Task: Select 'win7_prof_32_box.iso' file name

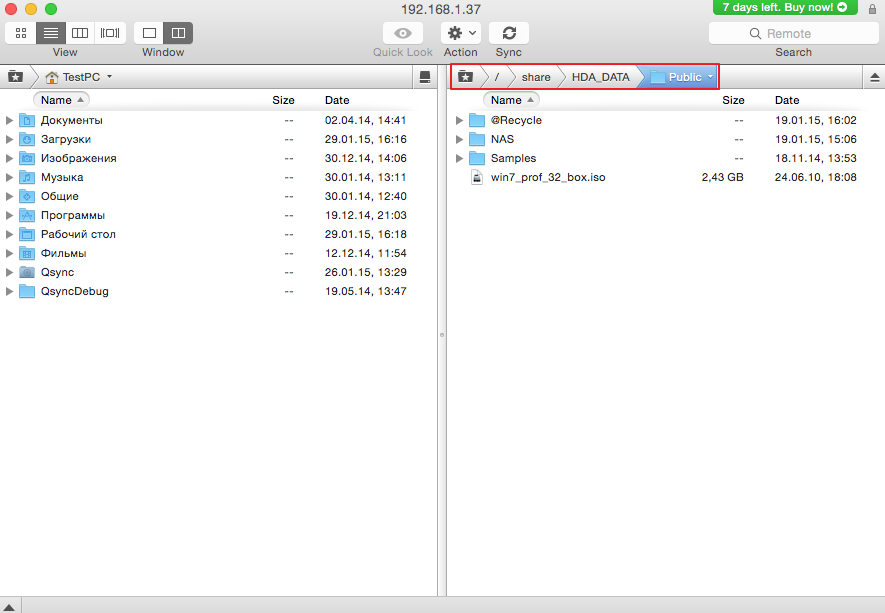Action: tap(547, 177)
